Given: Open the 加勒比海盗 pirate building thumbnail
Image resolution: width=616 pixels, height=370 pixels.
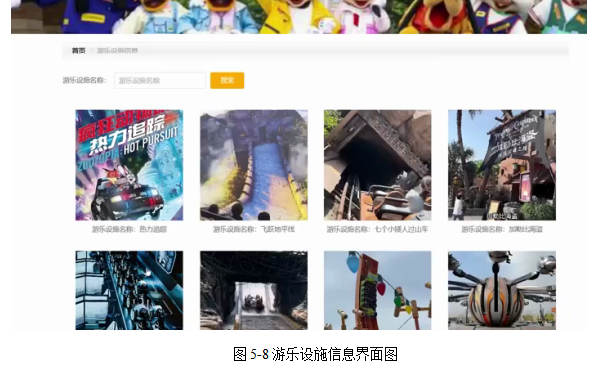Looking at the screenshot, I should [x=502, y=165].
